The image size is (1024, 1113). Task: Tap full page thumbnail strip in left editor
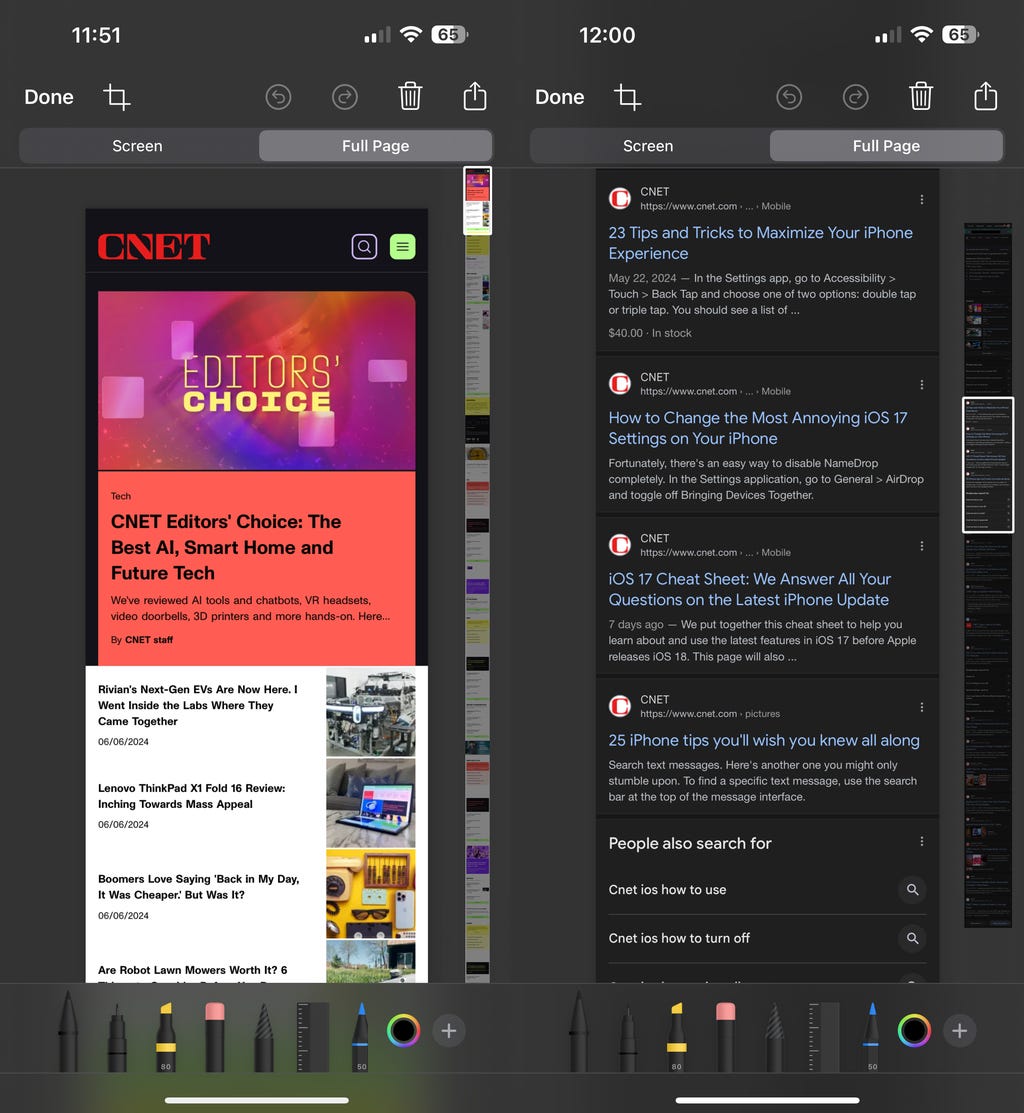477,574
